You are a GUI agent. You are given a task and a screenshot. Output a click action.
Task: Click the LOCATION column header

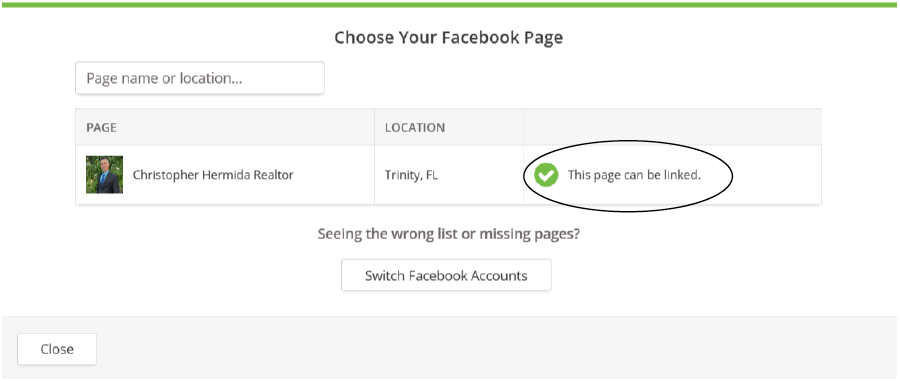414,127
